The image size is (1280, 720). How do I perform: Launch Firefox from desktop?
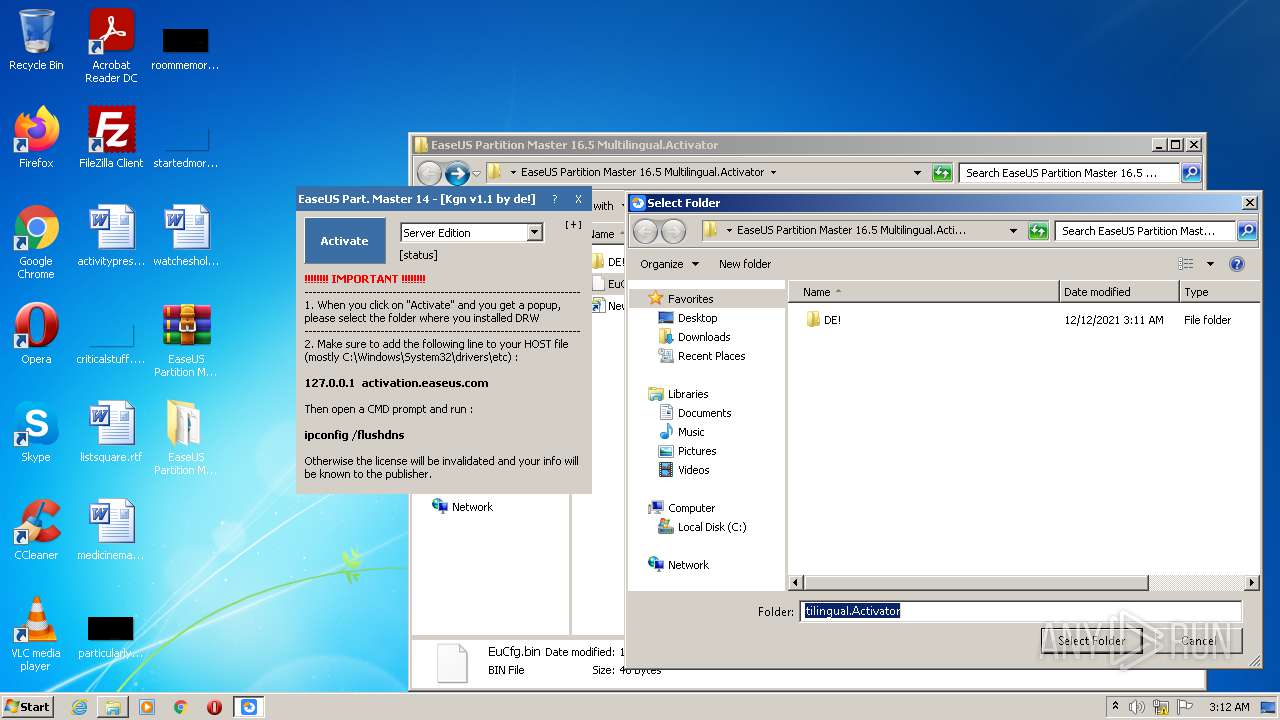(x=36, y=138)
